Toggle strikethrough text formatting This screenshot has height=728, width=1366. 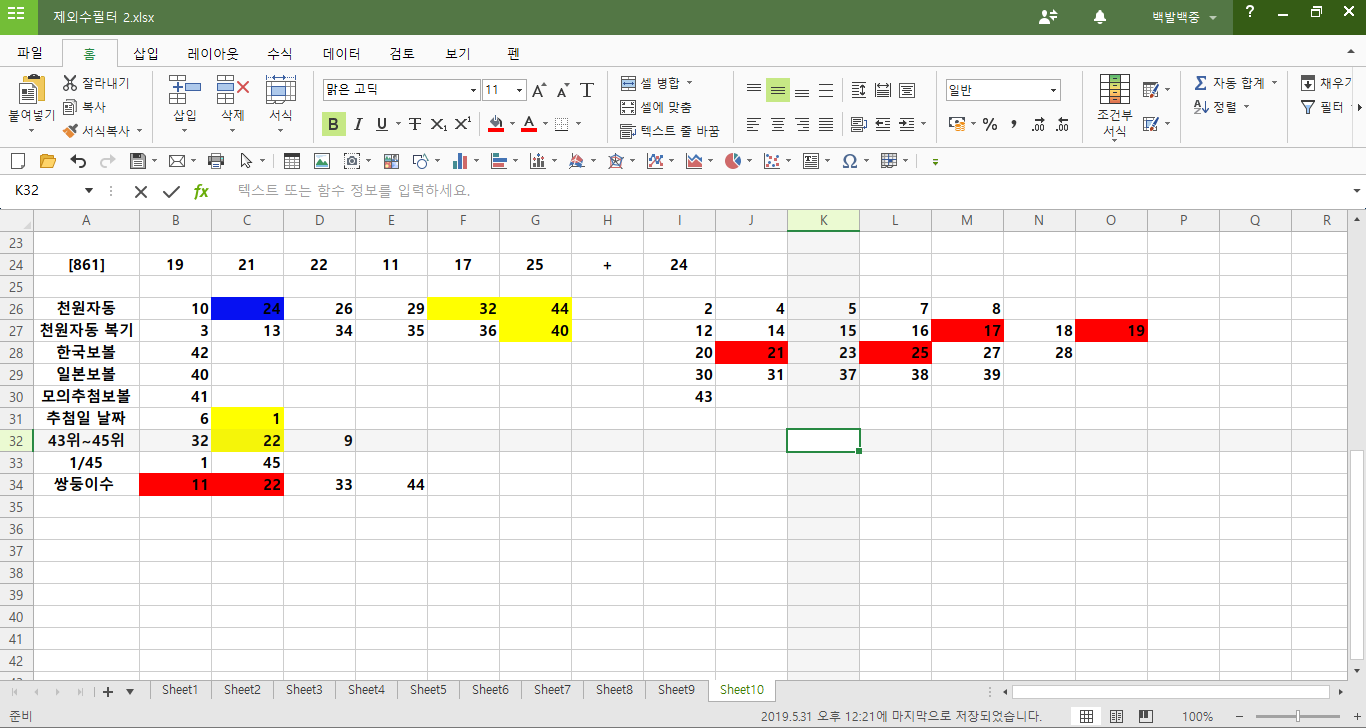tap(414, 124)
